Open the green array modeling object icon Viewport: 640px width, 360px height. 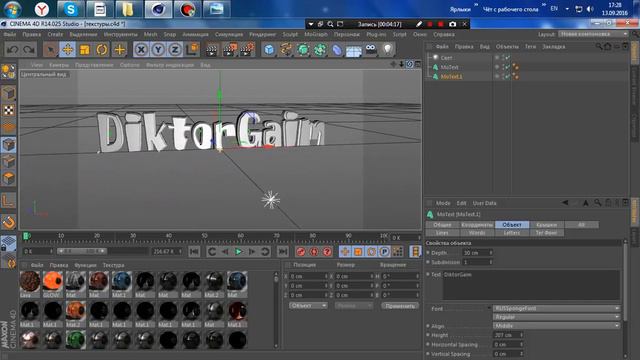click(x=303, y=50)
